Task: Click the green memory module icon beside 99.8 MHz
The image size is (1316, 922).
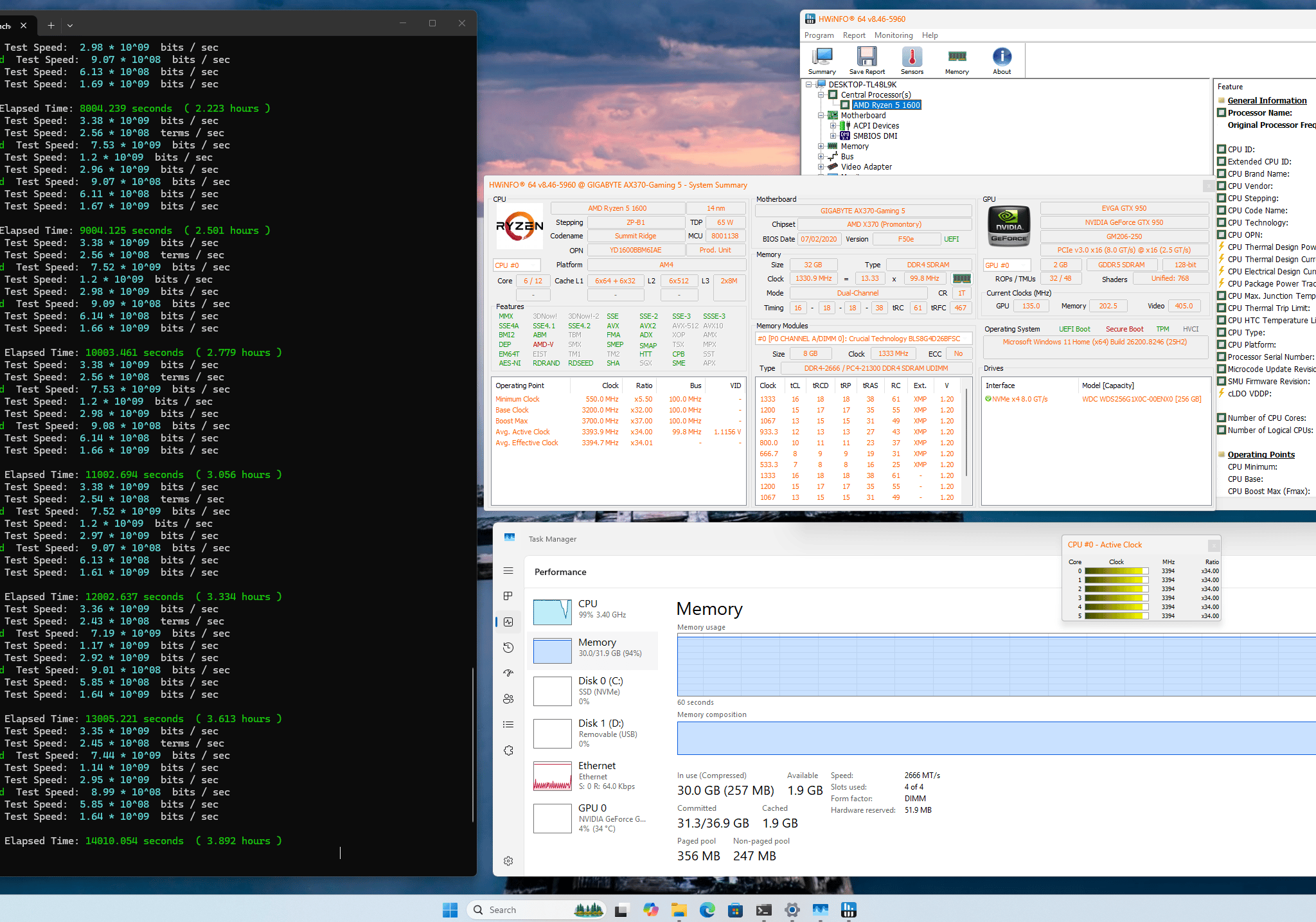Action: pos(961,279)
